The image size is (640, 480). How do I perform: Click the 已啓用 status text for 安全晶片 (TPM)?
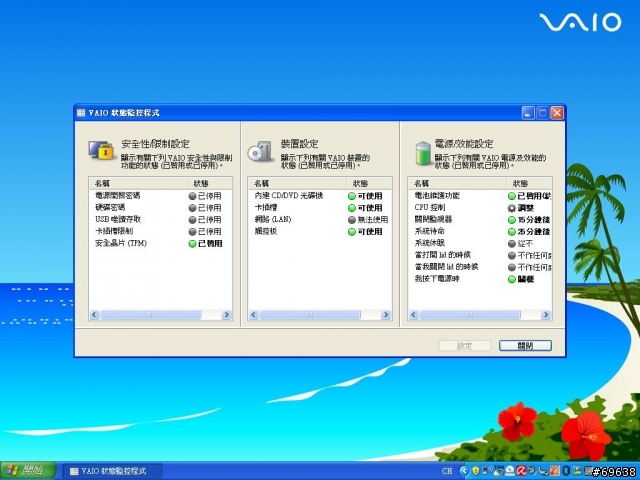pos(210,244)
